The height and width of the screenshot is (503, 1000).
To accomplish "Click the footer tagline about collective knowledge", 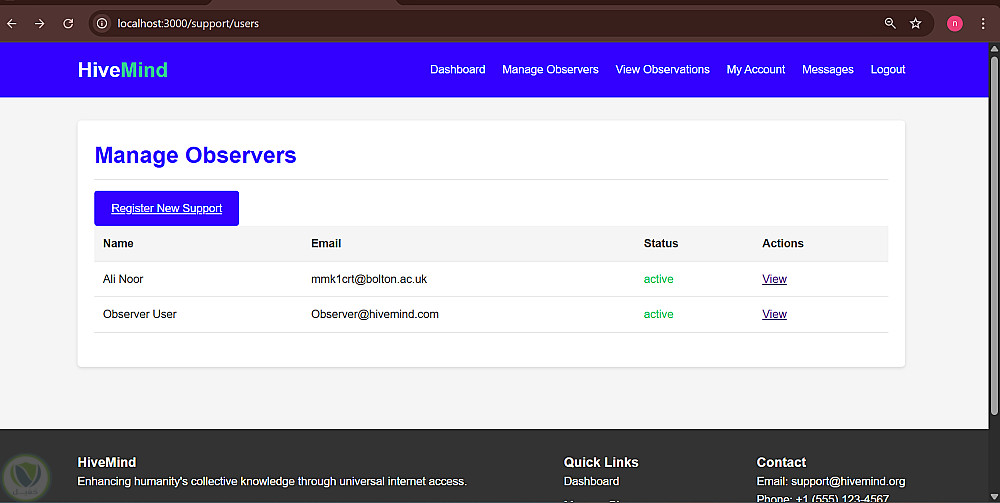I will [x=272, y=481].
